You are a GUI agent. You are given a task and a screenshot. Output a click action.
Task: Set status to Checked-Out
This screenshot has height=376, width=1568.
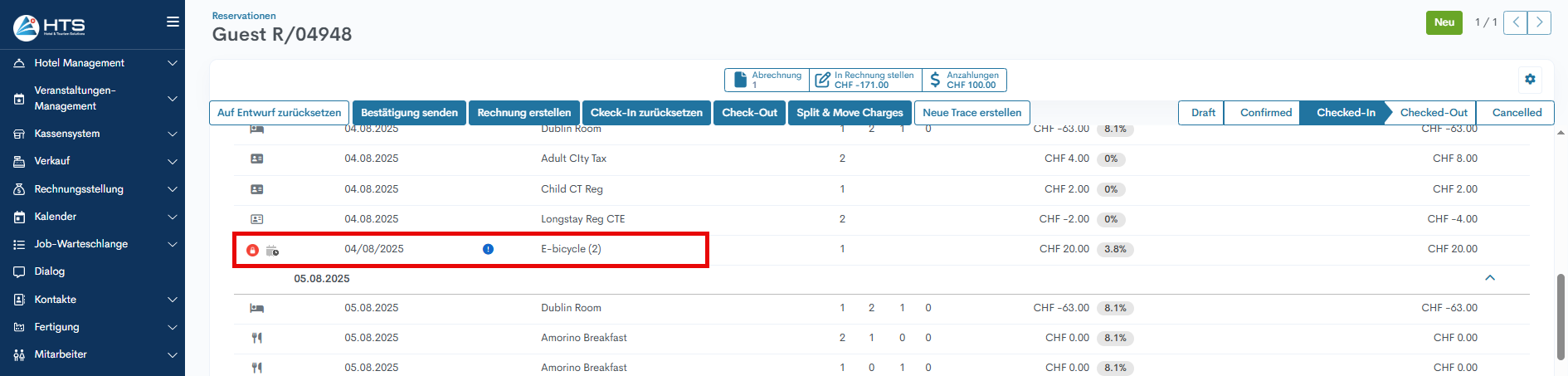click(x=1433, y=113)
